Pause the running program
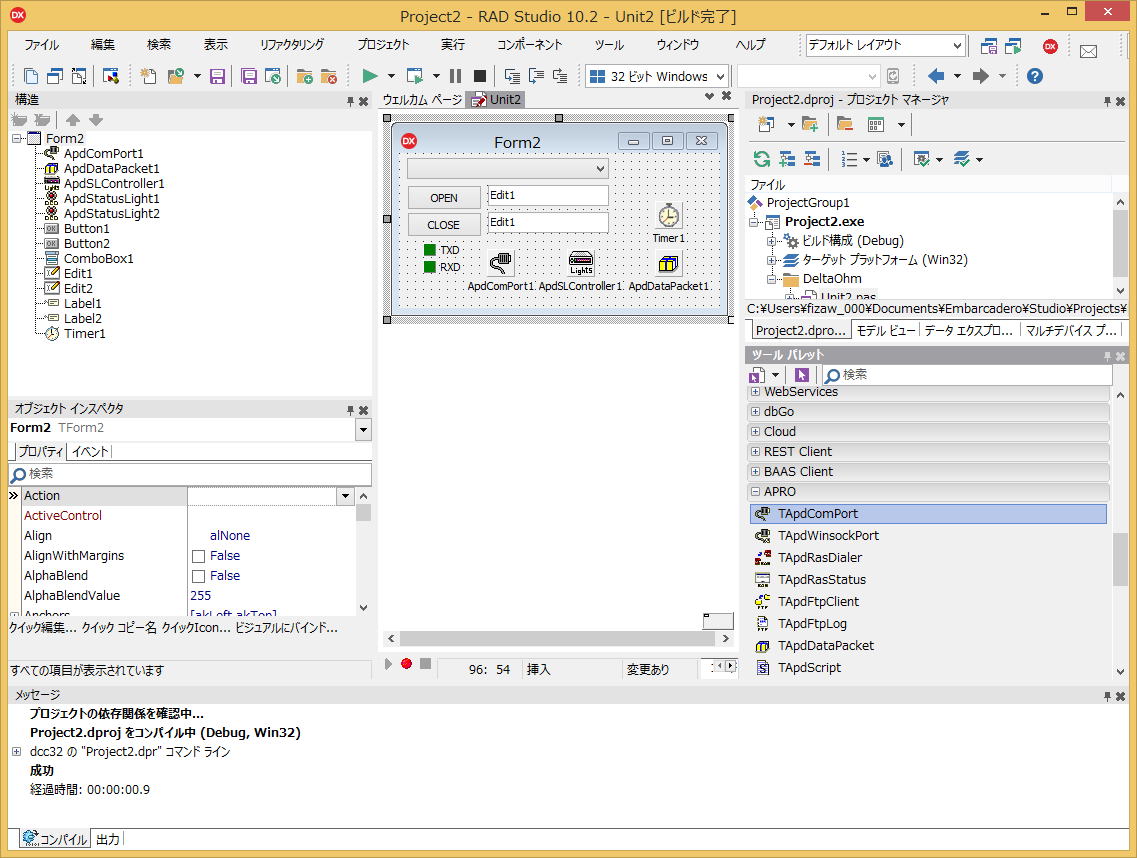The width and height of the screenshot is (1137, 858). (x=455, y=76)
